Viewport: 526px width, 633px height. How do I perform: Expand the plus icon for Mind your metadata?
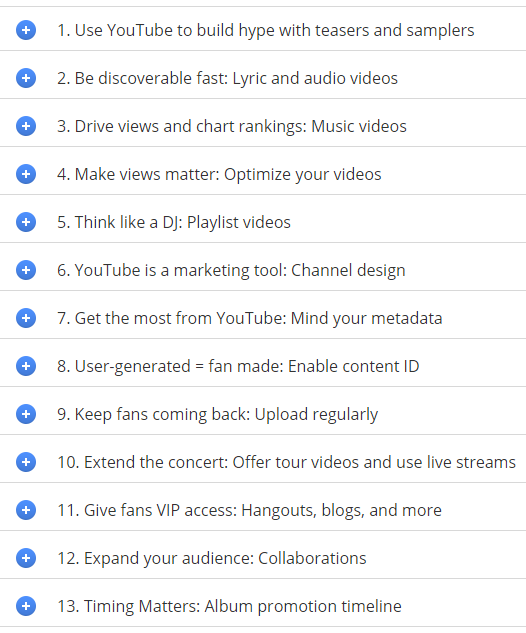[x=26, y=318]
